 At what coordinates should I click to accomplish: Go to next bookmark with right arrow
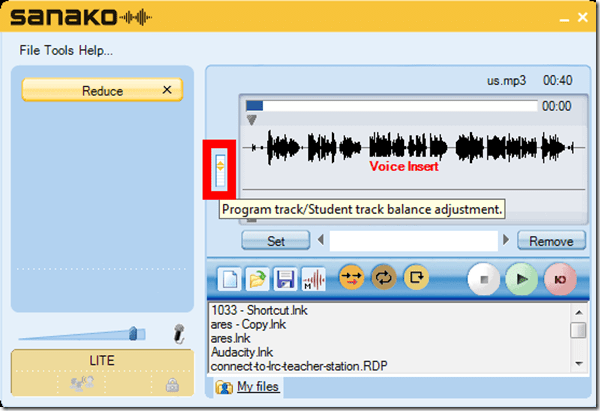[x=507, y=240]
